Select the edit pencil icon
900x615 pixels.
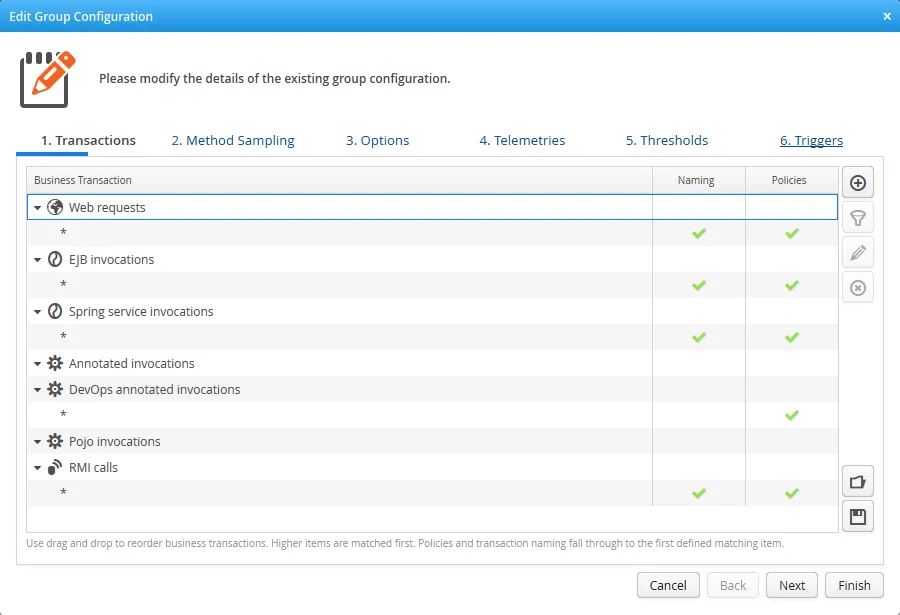[x=857, y=252]
